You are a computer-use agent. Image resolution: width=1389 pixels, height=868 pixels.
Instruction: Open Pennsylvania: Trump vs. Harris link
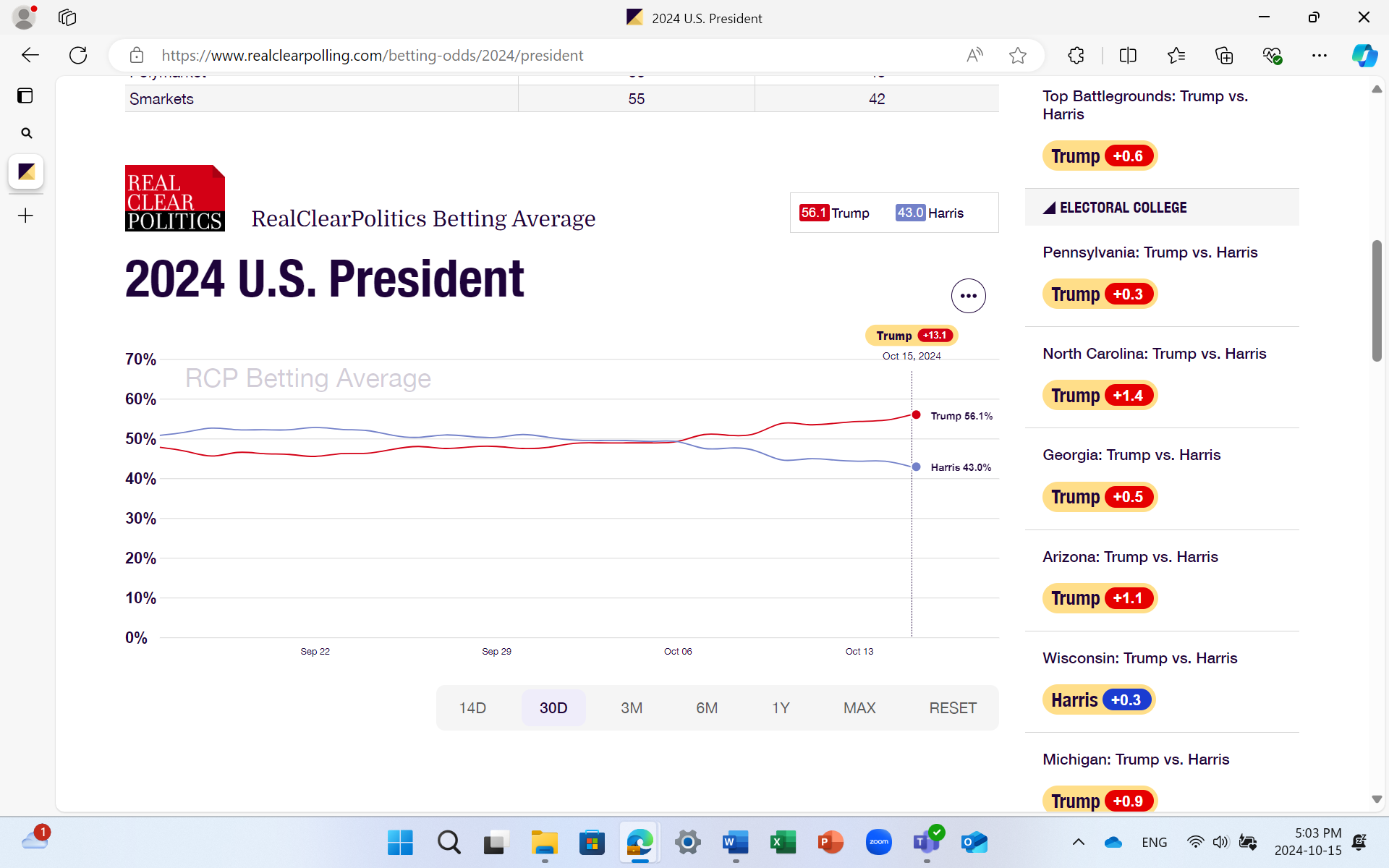(1150, 252)
